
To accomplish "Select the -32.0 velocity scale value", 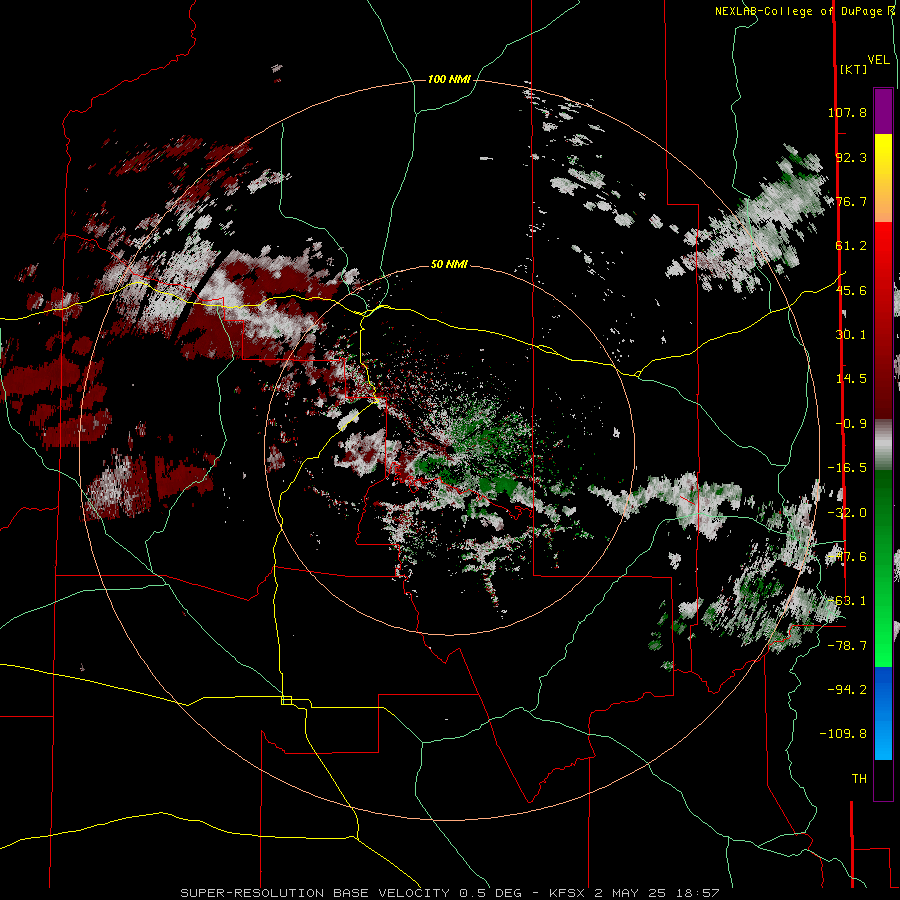I will click(847, 513).
